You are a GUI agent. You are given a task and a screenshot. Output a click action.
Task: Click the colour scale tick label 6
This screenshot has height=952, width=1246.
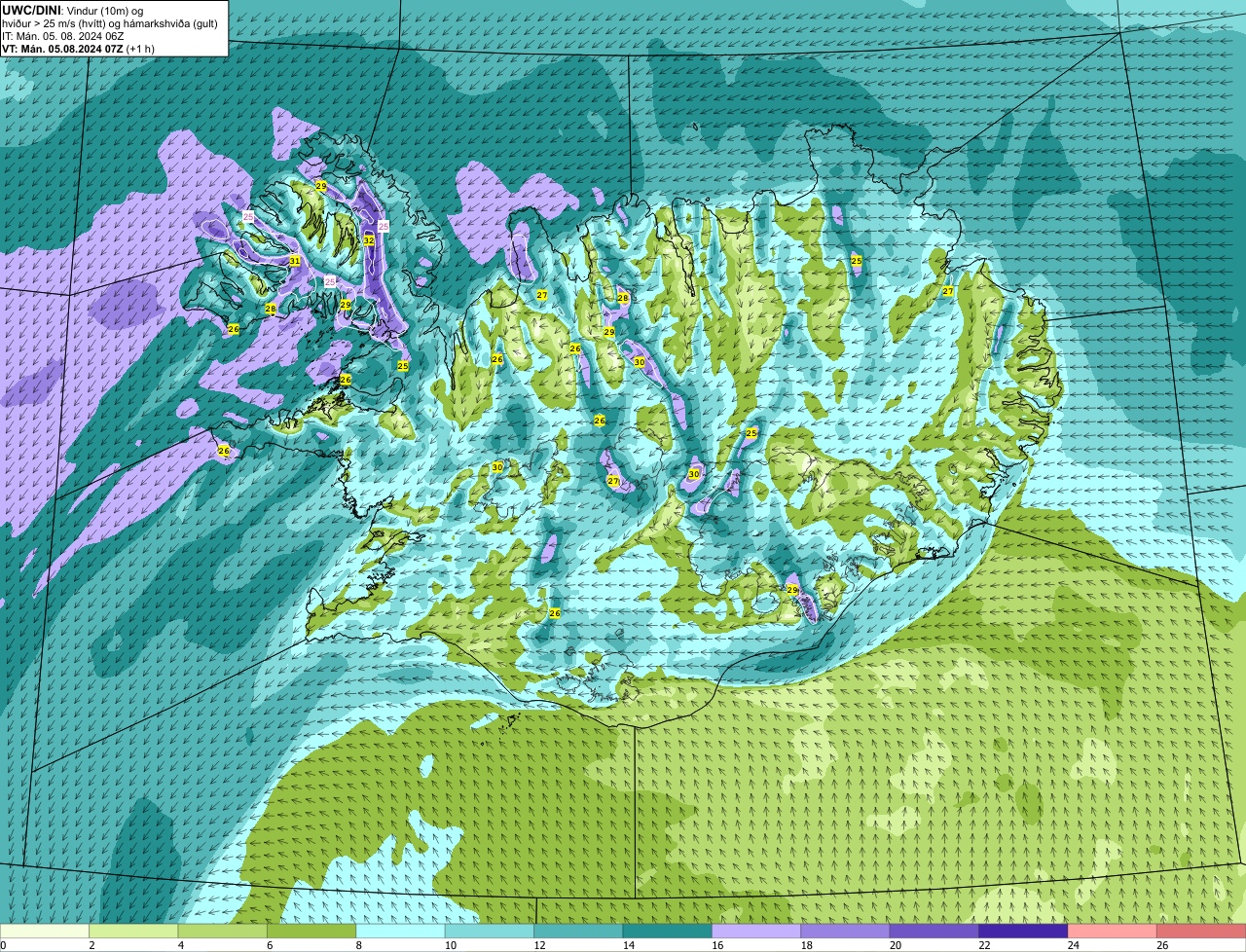(x=270, y=945)
